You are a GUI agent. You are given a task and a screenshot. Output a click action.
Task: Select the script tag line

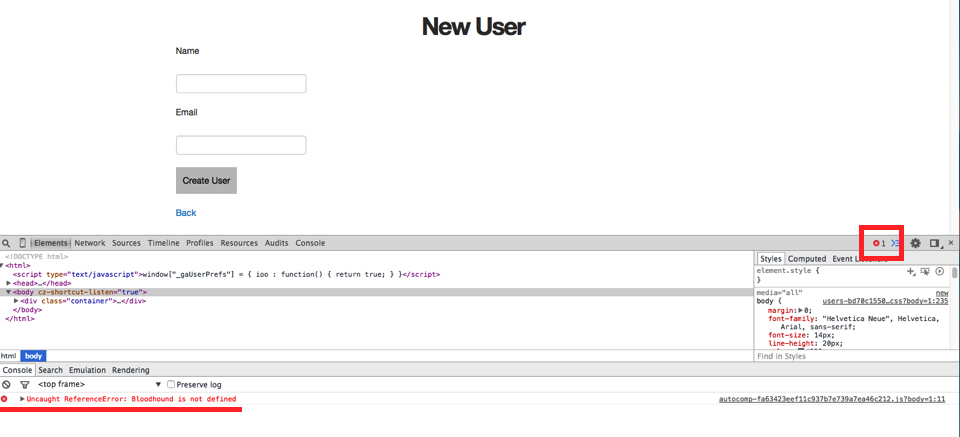pos(227,275)
